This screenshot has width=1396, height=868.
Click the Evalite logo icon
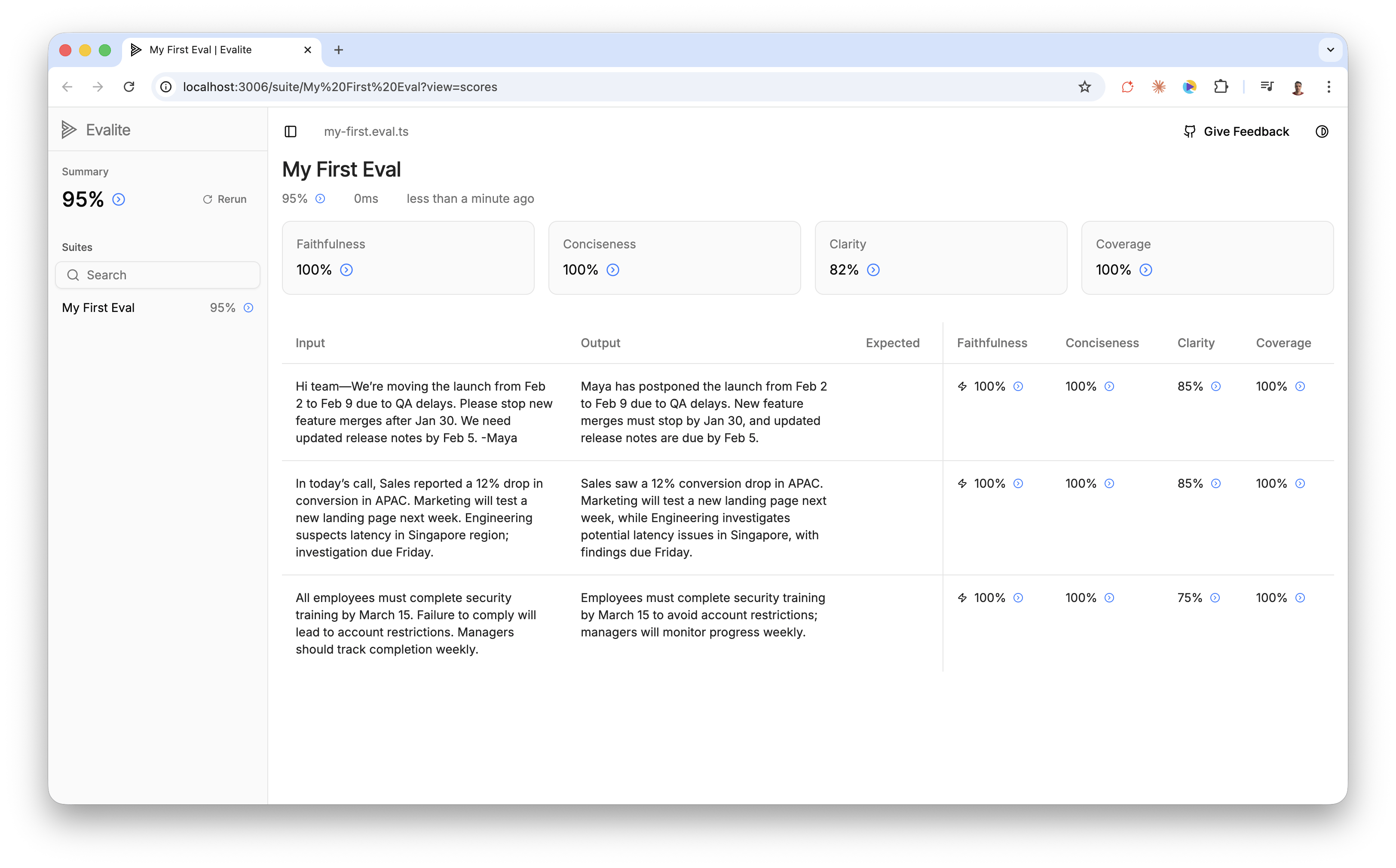(69, 130)
